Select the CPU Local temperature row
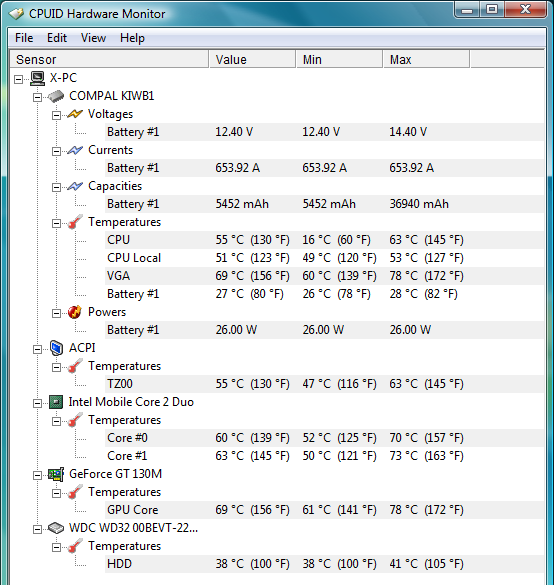This screenshot has height=585, width=554. tap(324, 258)
